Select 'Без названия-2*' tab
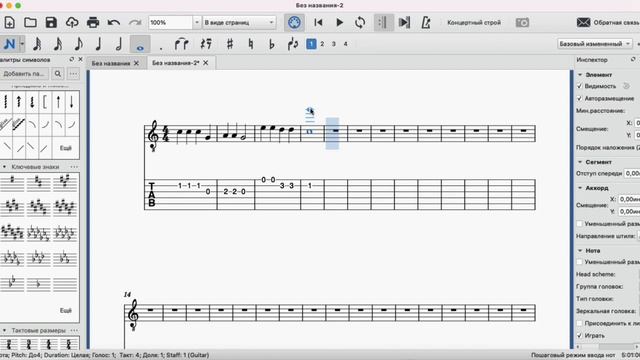Viewport: 640px width, 360px height. coord(176,63)
